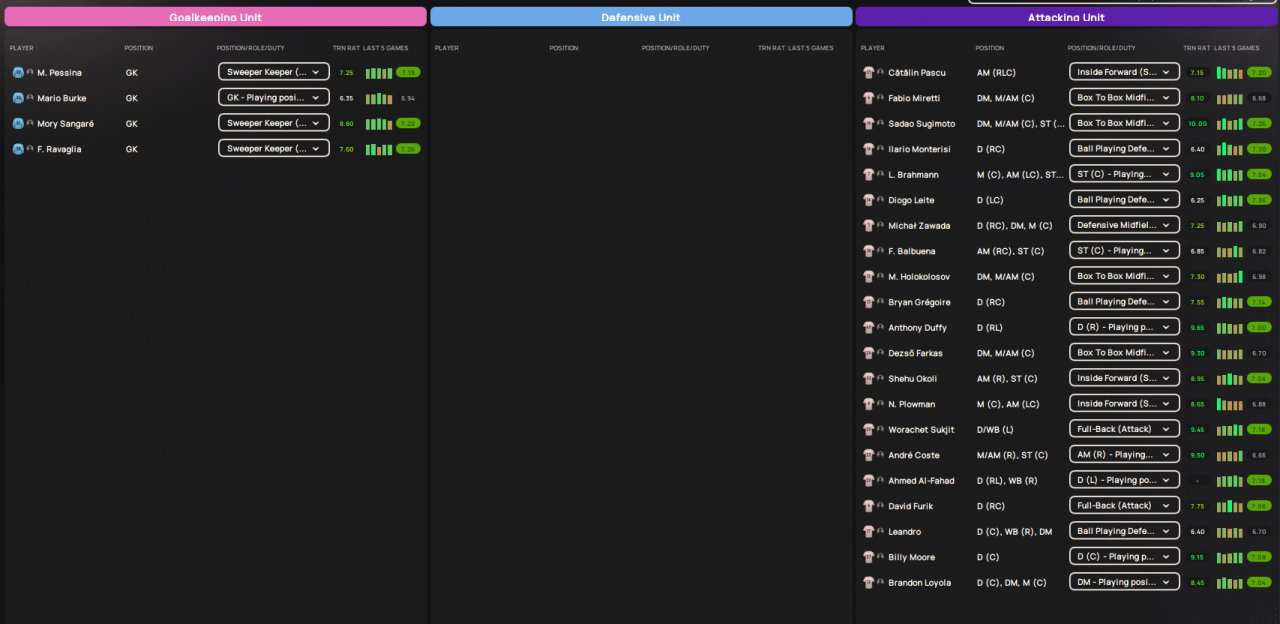
Task: Open Fabio Miretti's Box To Box role dropdown
Action: pos(1124,98)
